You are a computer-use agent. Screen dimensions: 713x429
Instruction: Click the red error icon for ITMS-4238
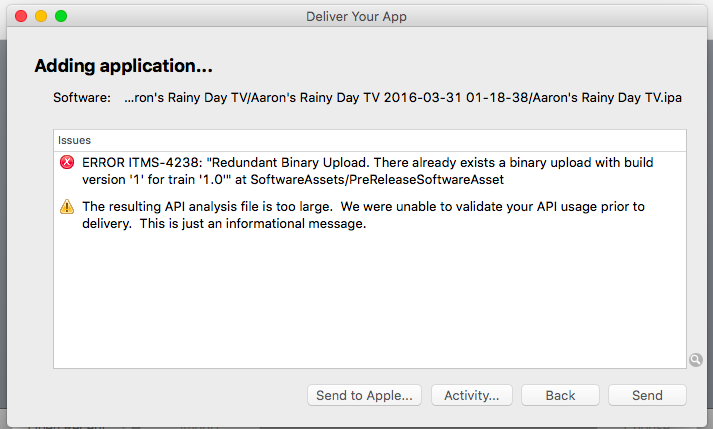click(67, 162)
